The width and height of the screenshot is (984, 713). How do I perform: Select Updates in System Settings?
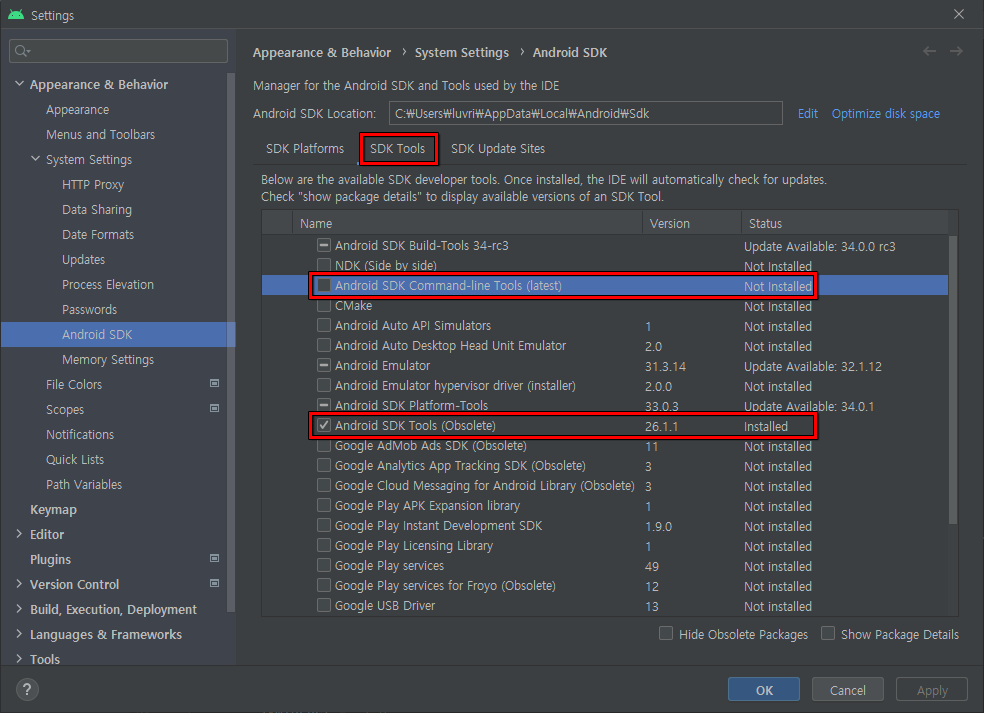(83, 259)
